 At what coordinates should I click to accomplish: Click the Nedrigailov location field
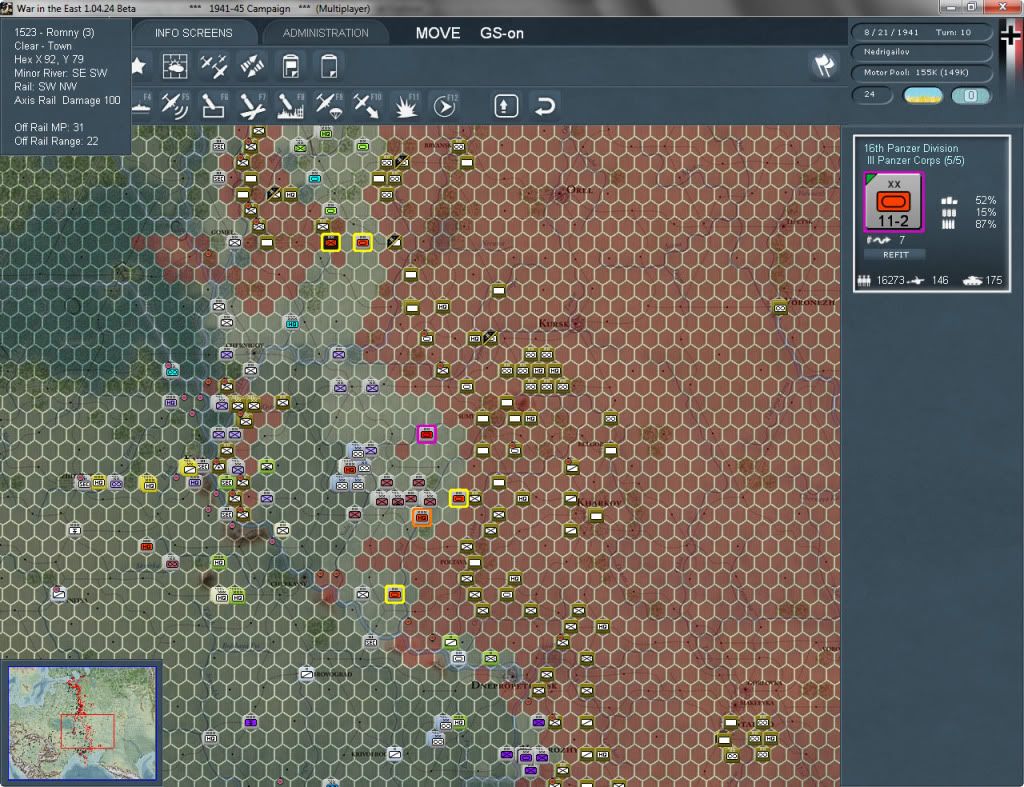click(920, 52)
